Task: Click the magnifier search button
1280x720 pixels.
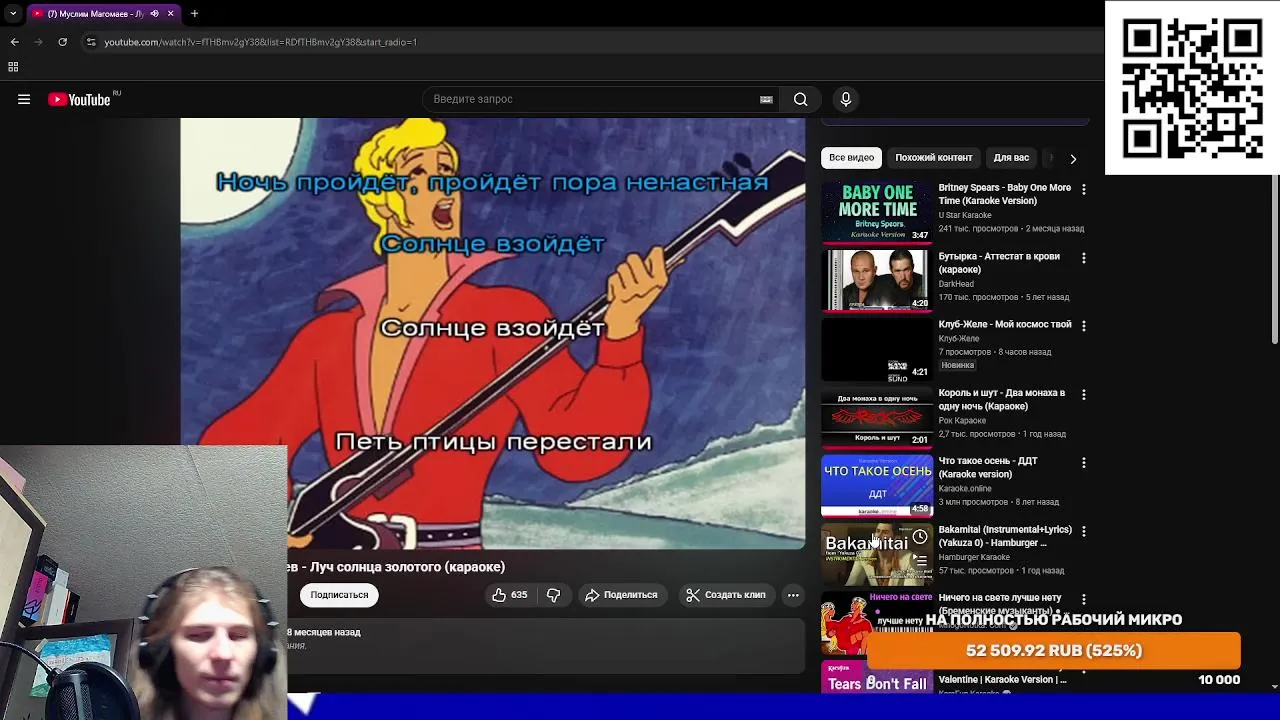Action: pos(800,99)
